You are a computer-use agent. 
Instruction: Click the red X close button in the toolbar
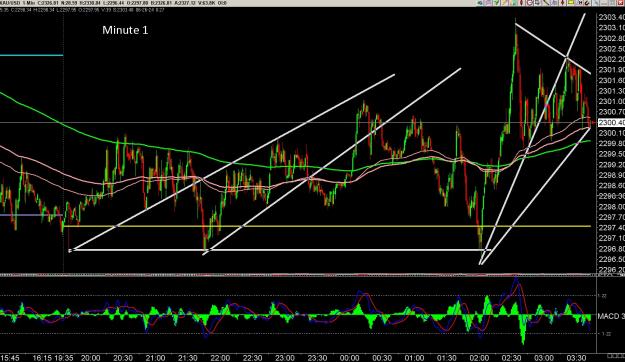[x=620, y=3]
